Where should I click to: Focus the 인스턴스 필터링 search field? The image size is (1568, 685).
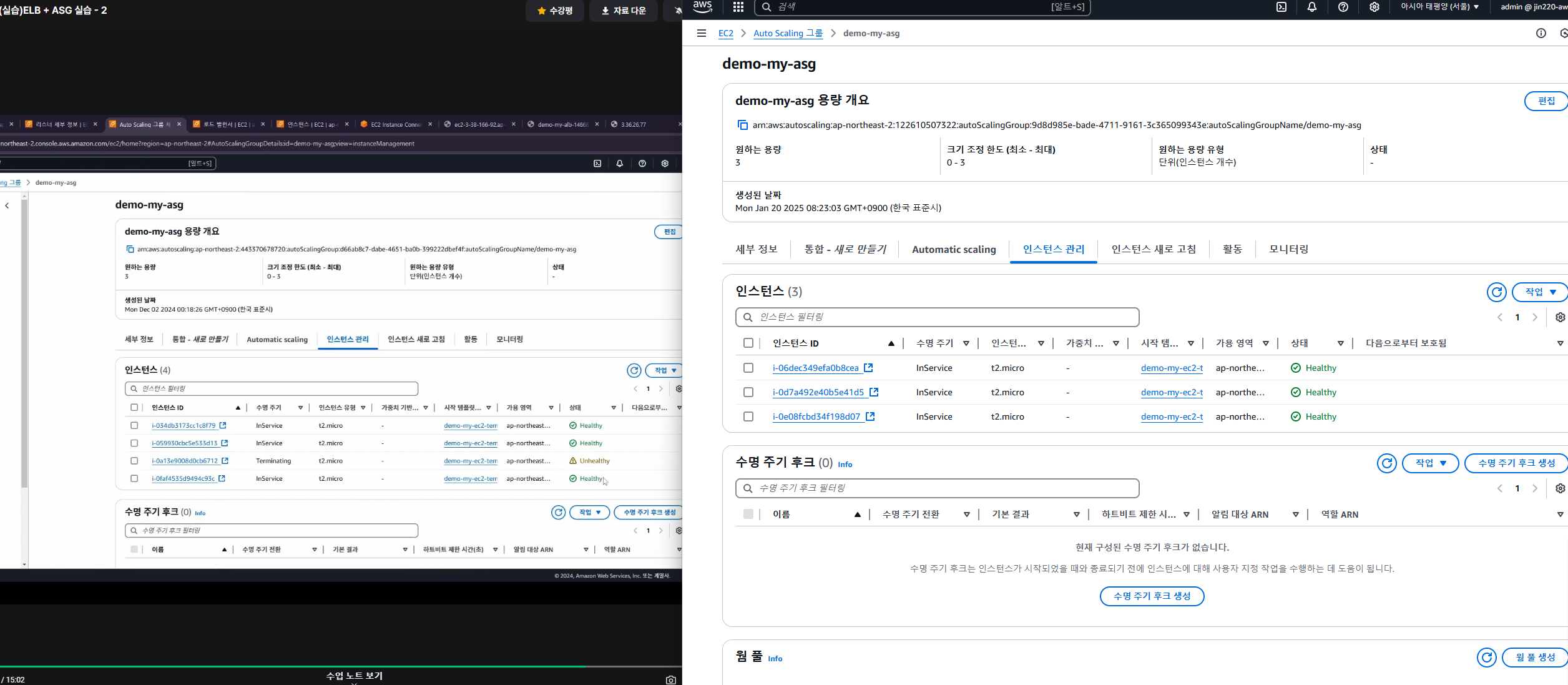tap(937, 317)
